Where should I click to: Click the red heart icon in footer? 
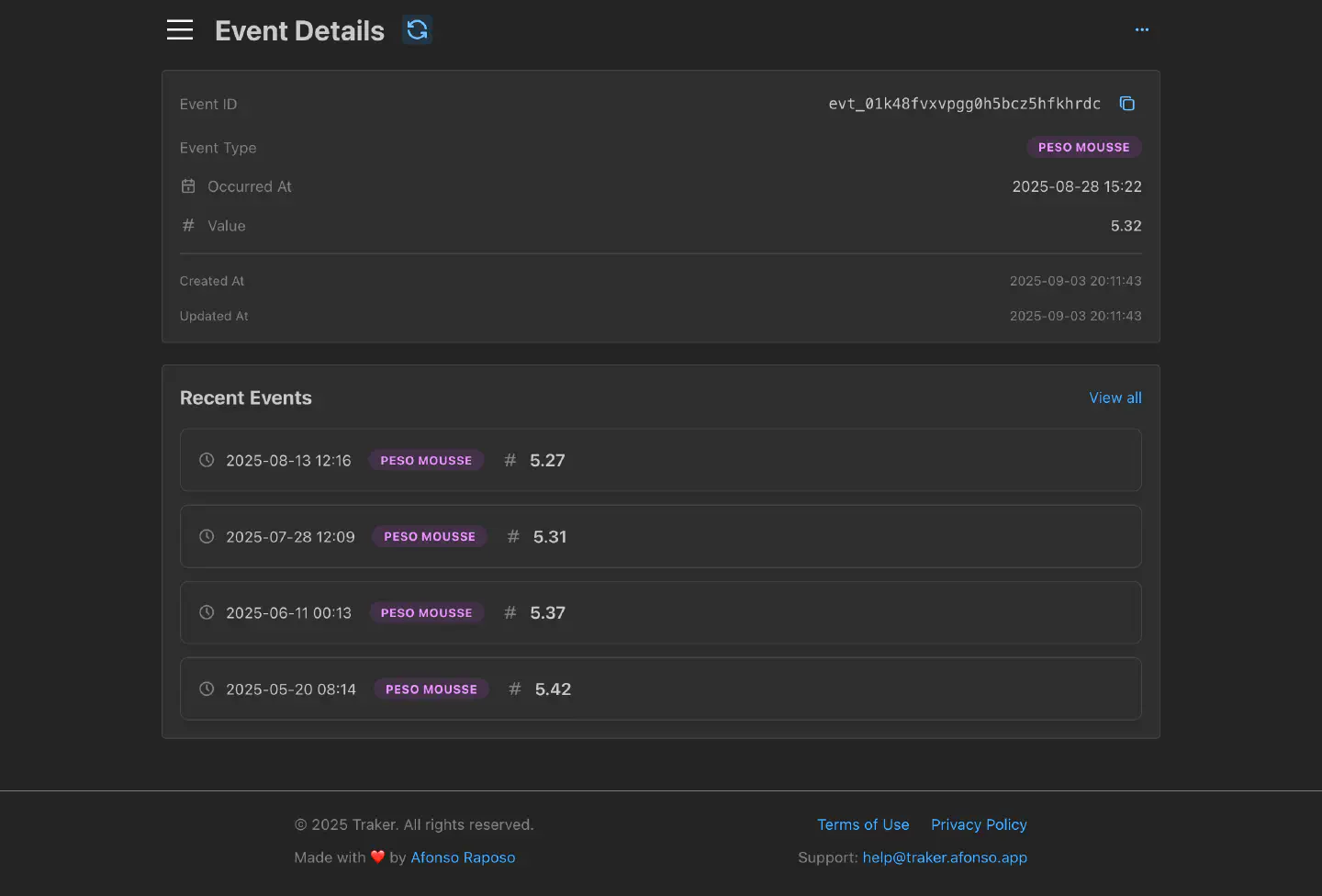pyautogui.click(x=377, y=857)
